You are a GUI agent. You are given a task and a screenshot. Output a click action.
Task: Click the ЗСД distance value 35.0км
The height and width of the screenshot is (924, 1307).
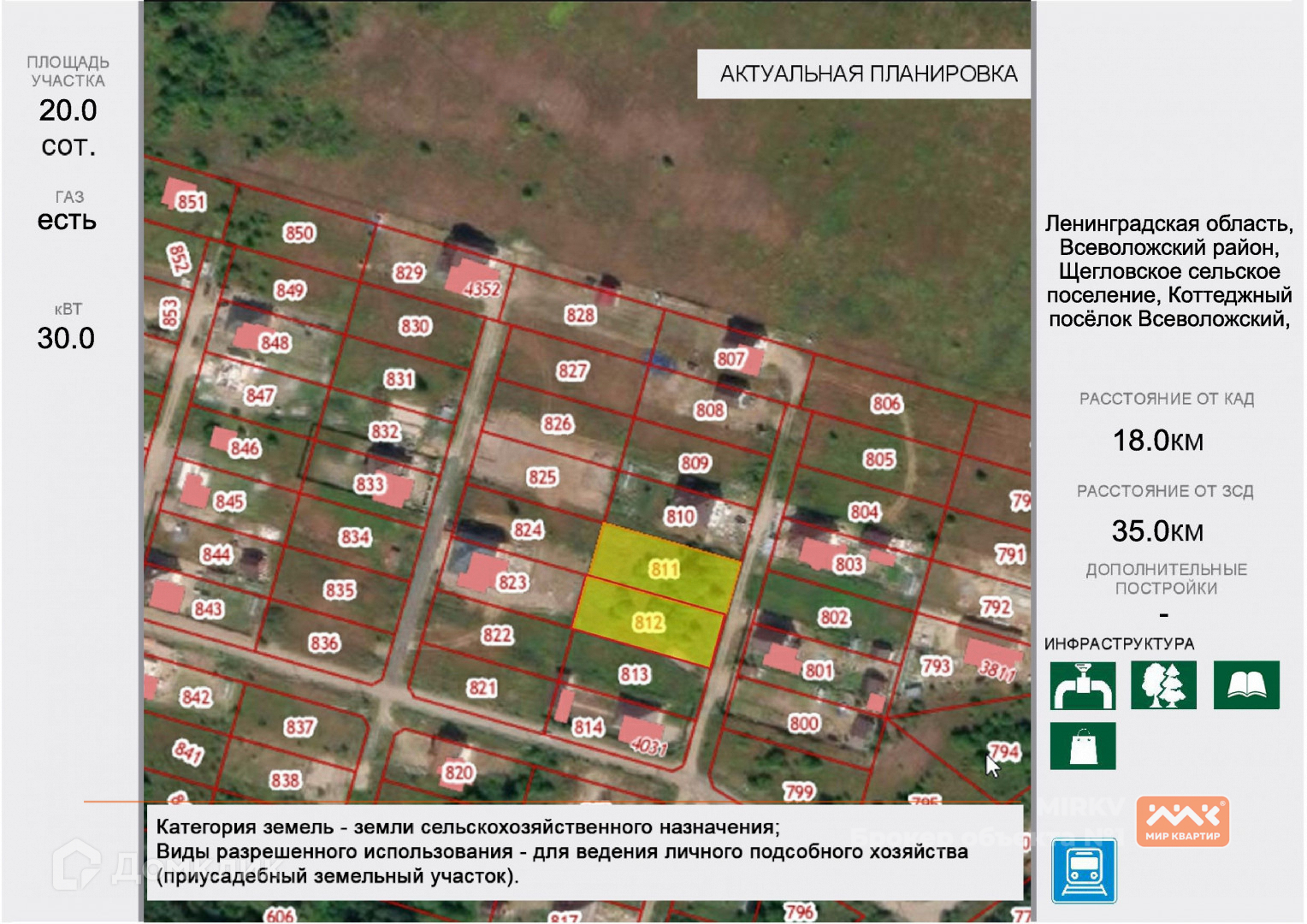pos(1158,531)
